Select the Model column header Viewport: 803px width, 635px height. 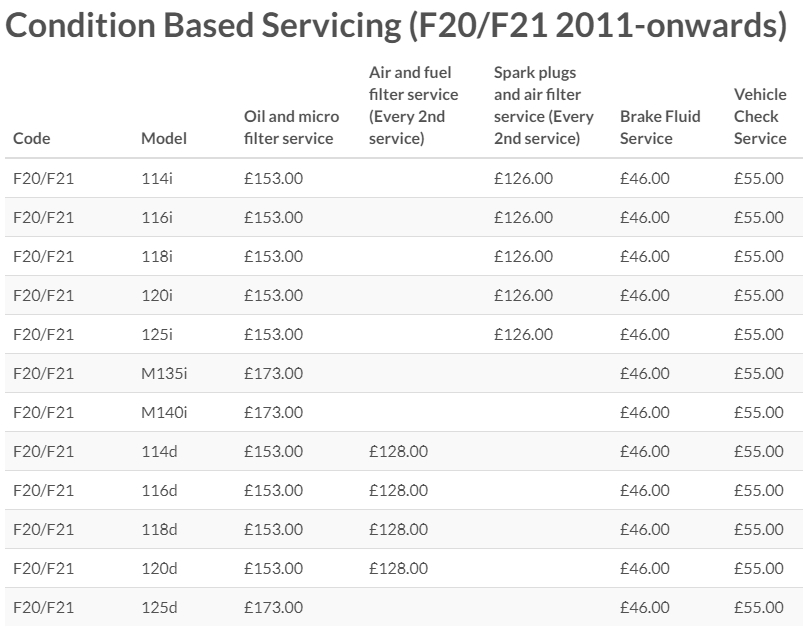pos(164,138)
